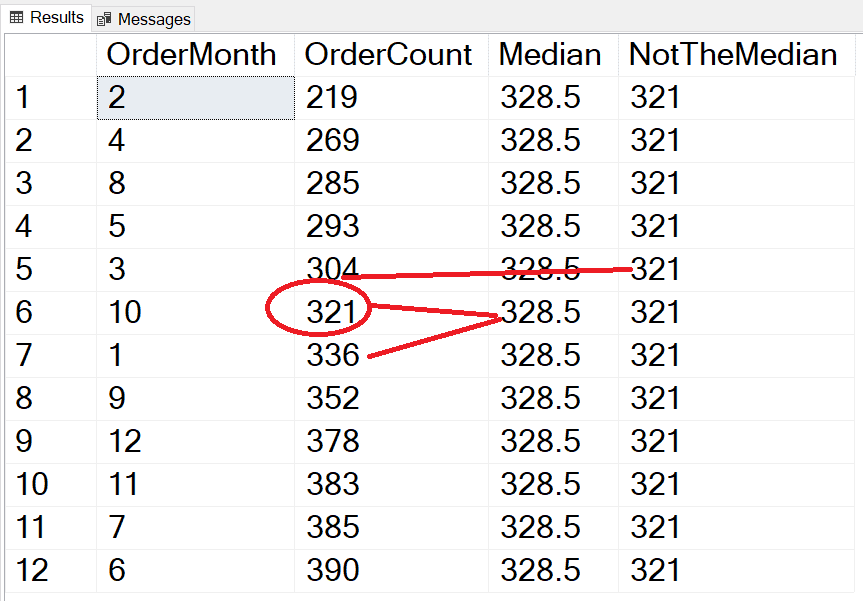This screenshot has height=601, width=863.
Task: Click OrderCount cell showing 390
Action: click(x=333, y=570)
